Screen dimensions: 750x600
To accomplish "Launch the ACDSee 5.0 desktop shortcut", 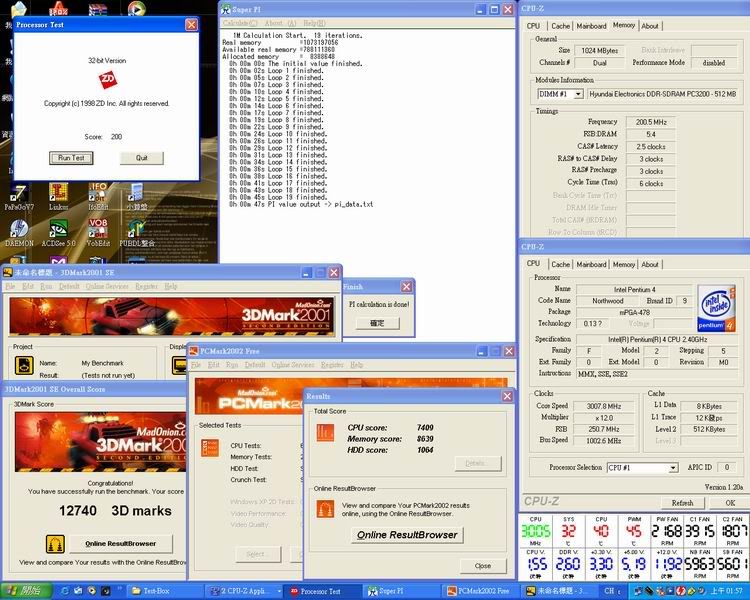I will point(58,233).
